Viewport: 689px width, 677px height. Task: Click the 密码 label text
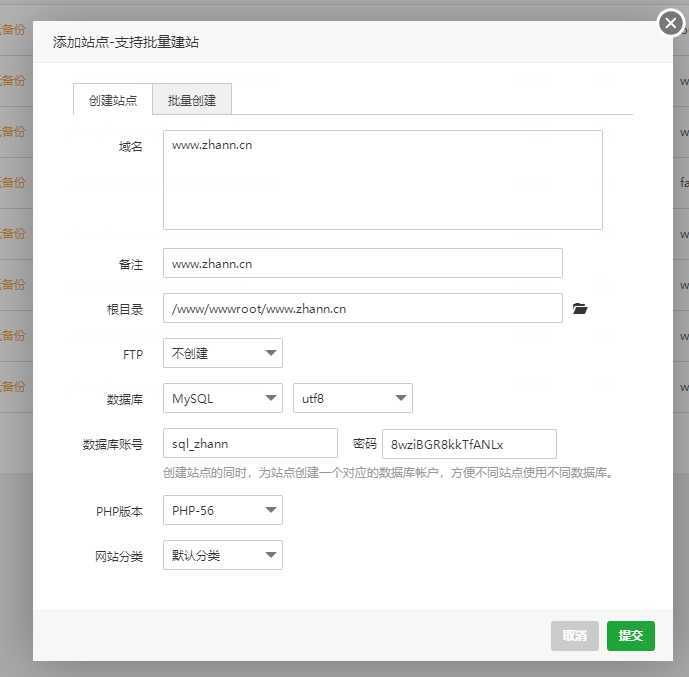tap(365, 444)
